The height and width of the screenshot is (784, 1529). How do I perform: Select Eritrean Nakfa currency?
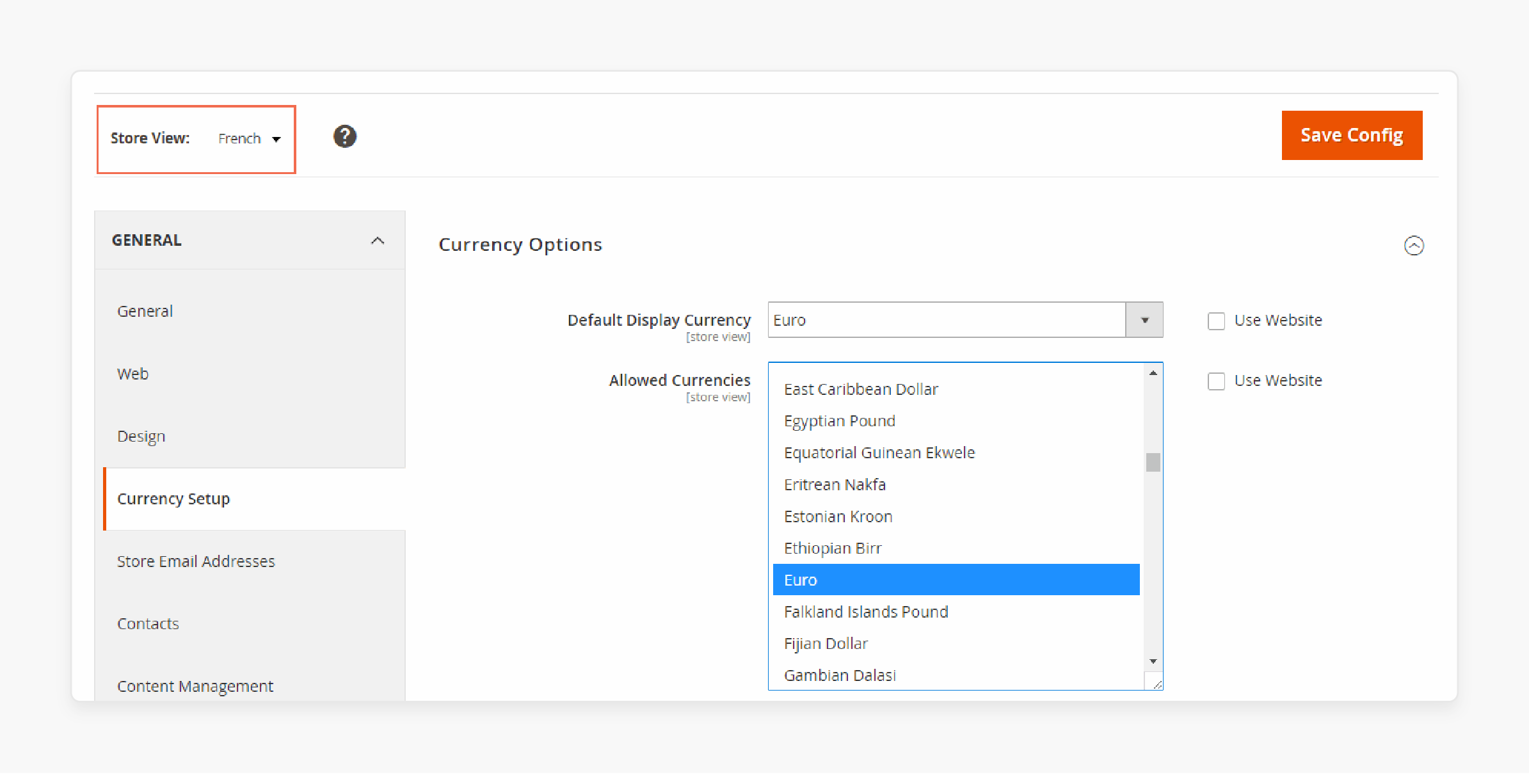pyautogui.click(x=956, y=484)
